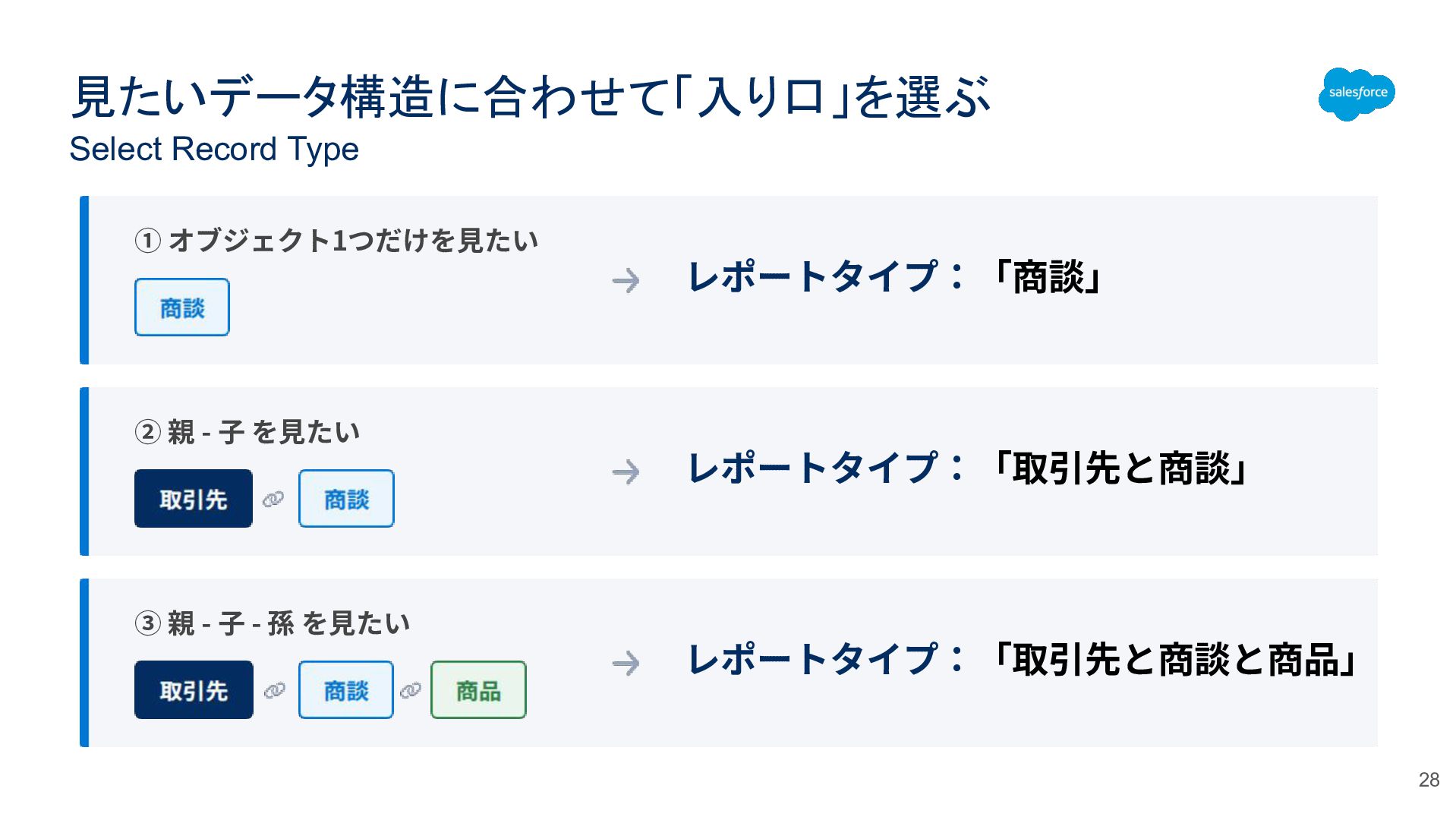1456x820 pixels.
Task: Click the 商談 box in section two
Action: point(346,499)
